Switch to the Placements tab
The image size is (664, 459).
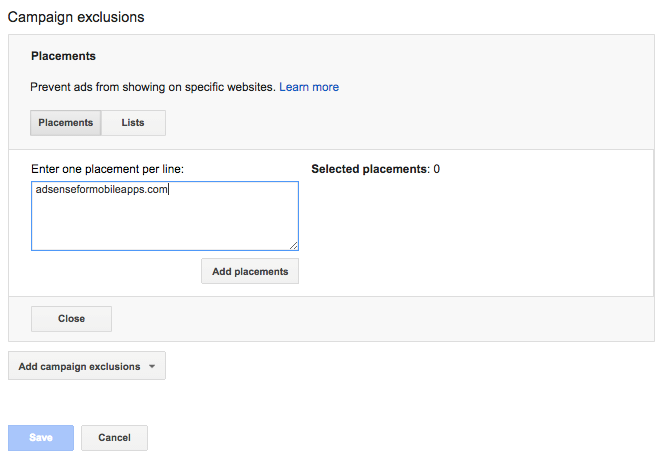click(x=66, y=123)
